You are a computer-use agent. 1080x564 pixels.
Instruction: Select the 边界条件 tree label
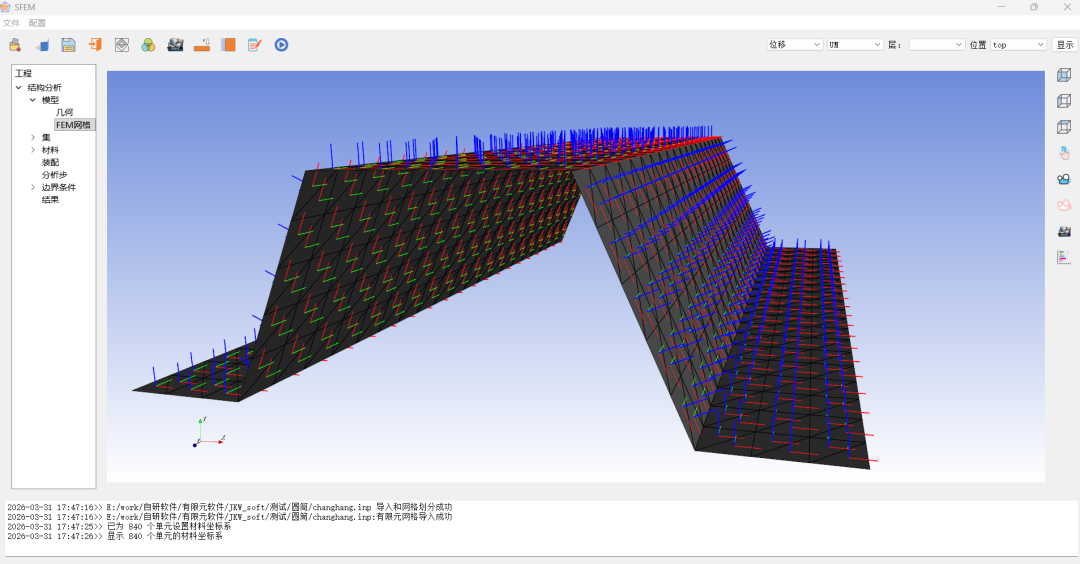click(x=59, y=187)
